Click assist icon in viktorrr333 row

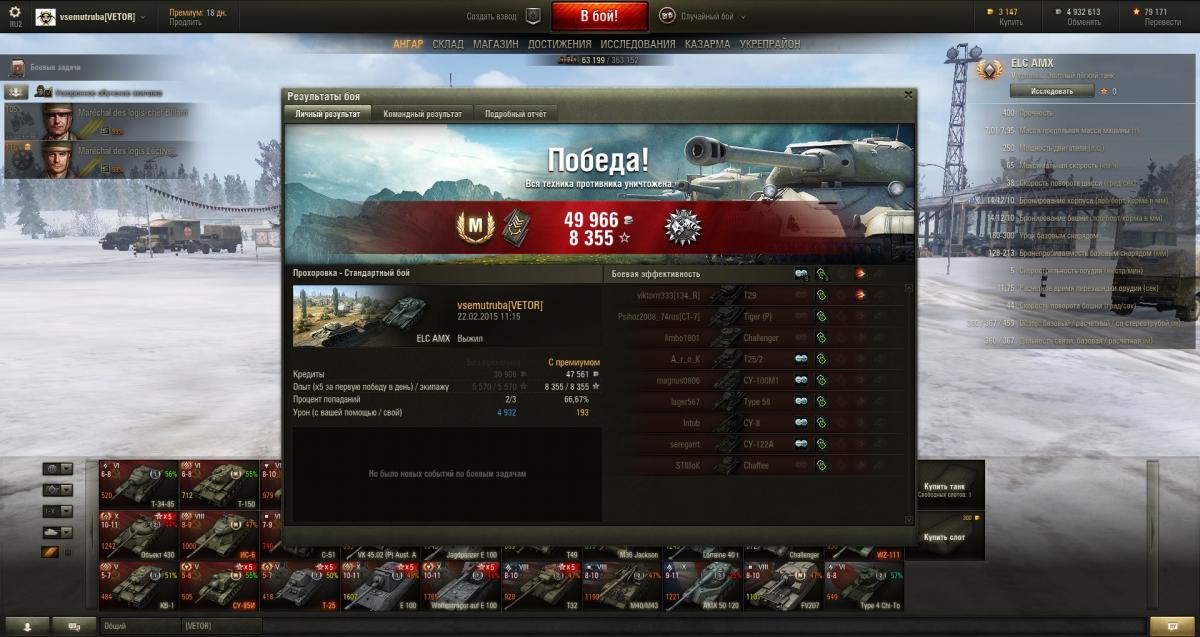(821, 295)
